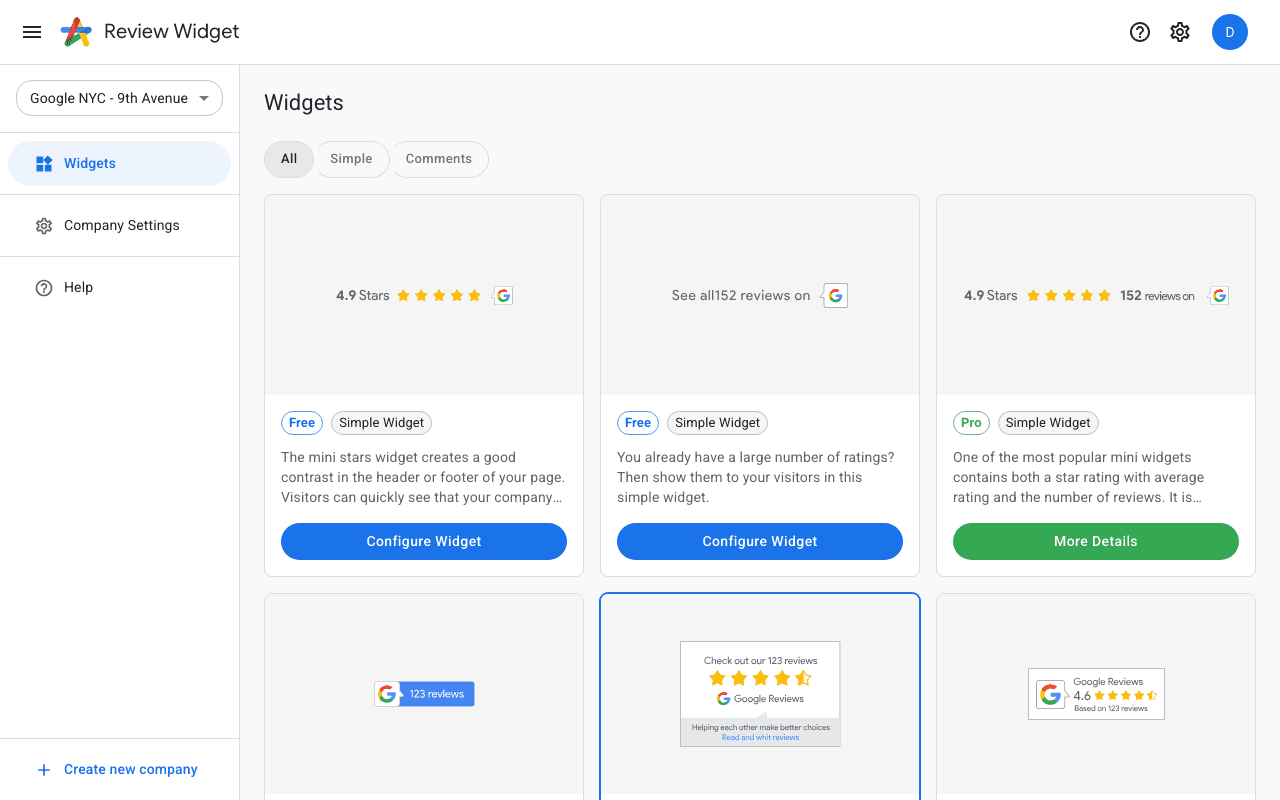This screenshot has width=1280, height=800.
Task: Select the All filter tab
Action: [288, 159]
